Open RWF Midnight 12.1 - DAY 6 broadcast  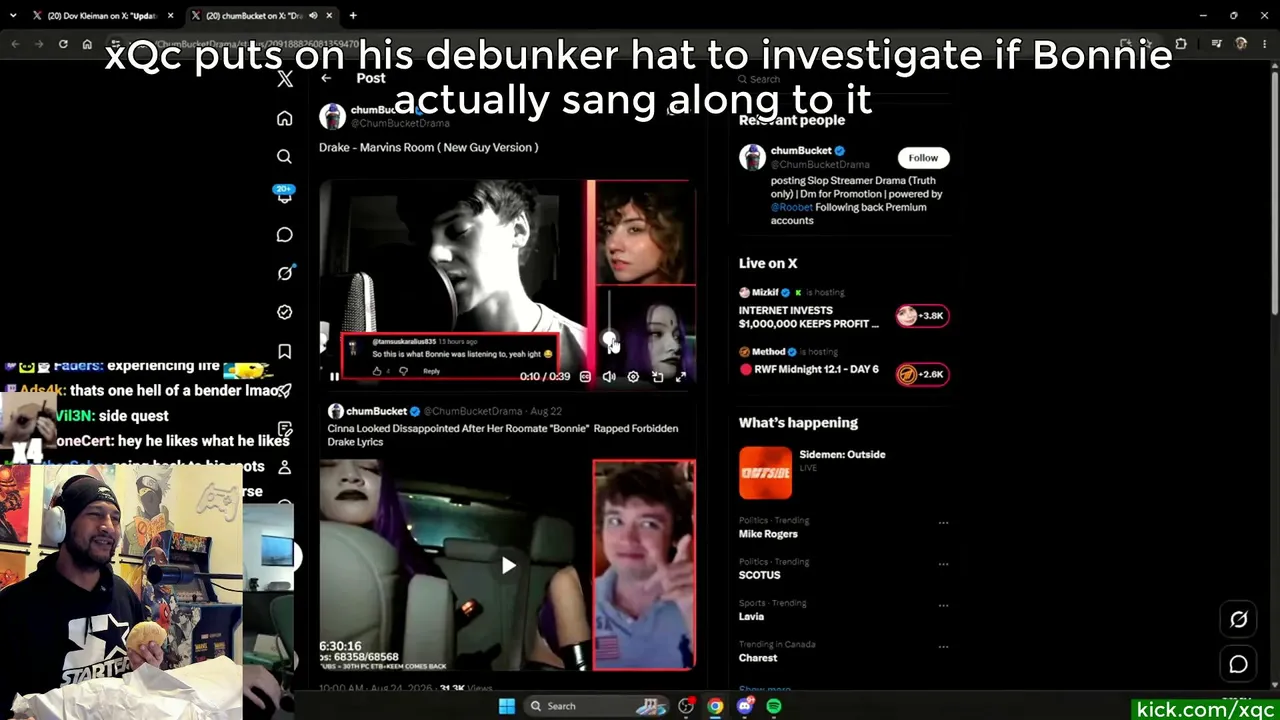pos(809,369)
